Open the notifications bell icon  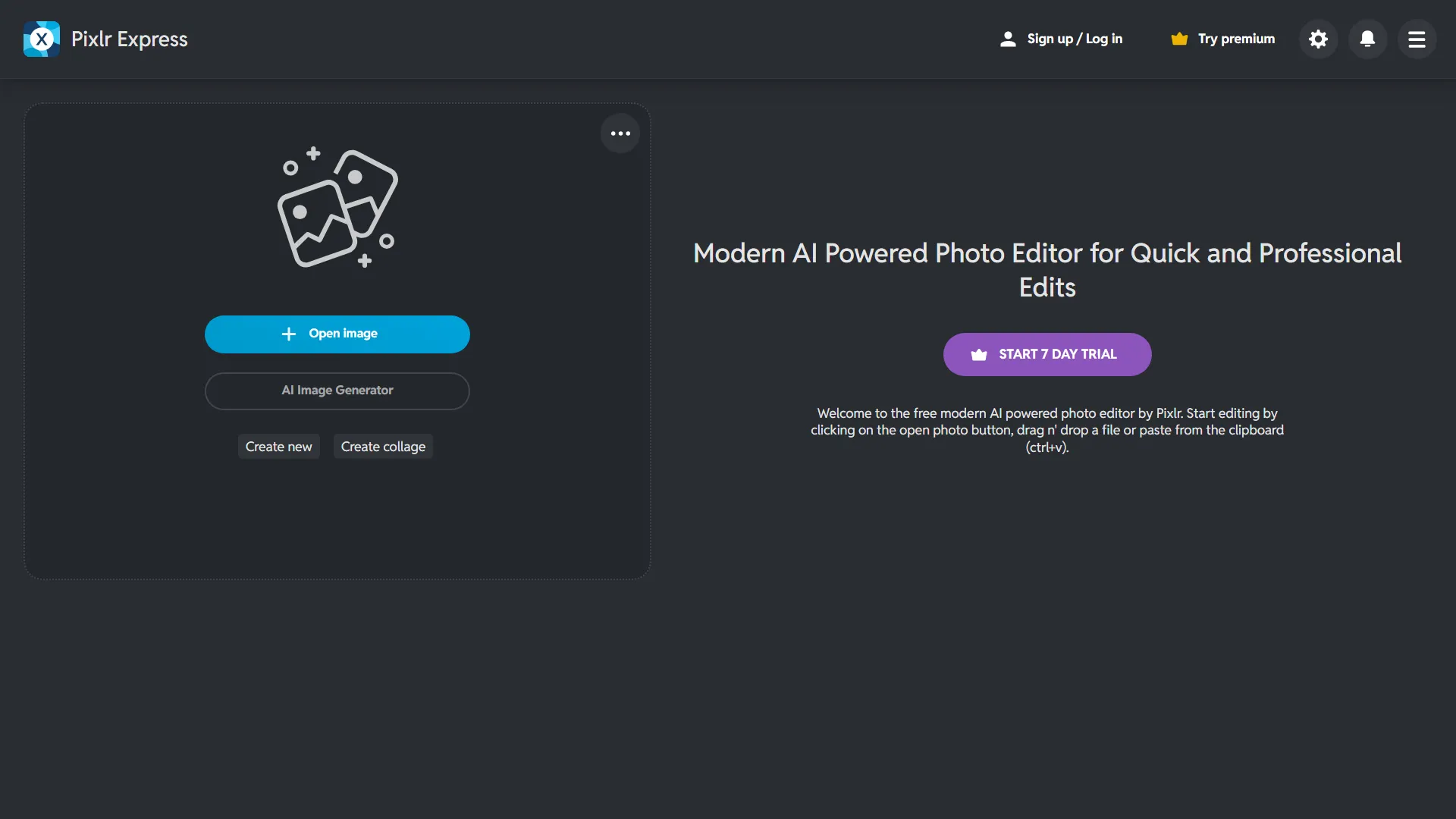click(1368, 39)
